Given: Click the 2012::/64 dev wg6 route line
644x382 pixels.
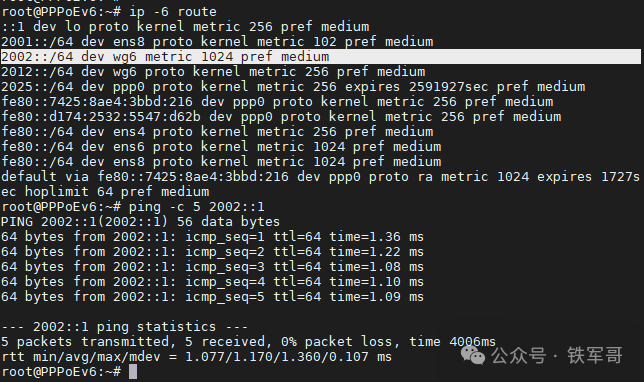Looking at the screenshot, I should coord(213,71).
